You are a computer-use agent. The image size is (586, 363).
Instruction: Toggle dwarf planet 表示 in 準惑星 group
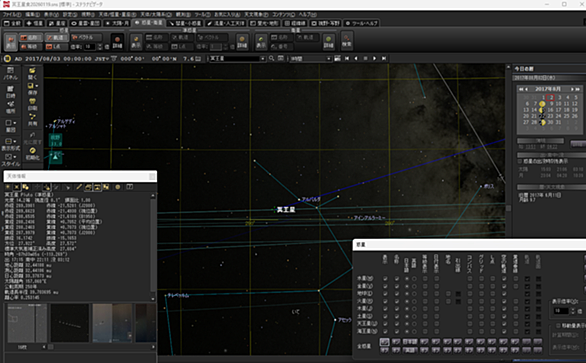coord(136,41)
